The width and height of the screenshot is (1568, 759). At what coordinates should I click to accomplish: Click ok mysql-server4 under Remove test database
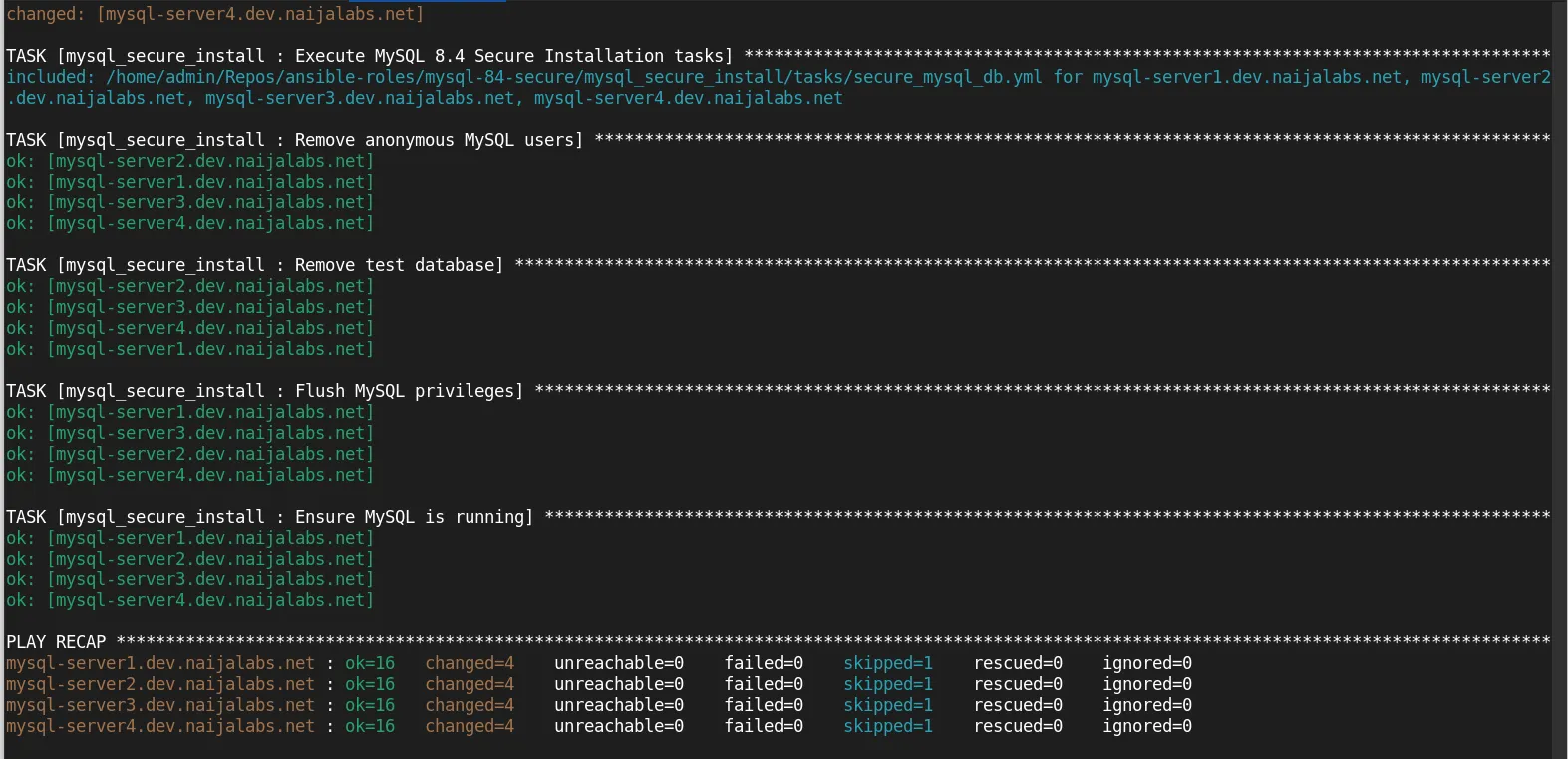tap(190, 328)
